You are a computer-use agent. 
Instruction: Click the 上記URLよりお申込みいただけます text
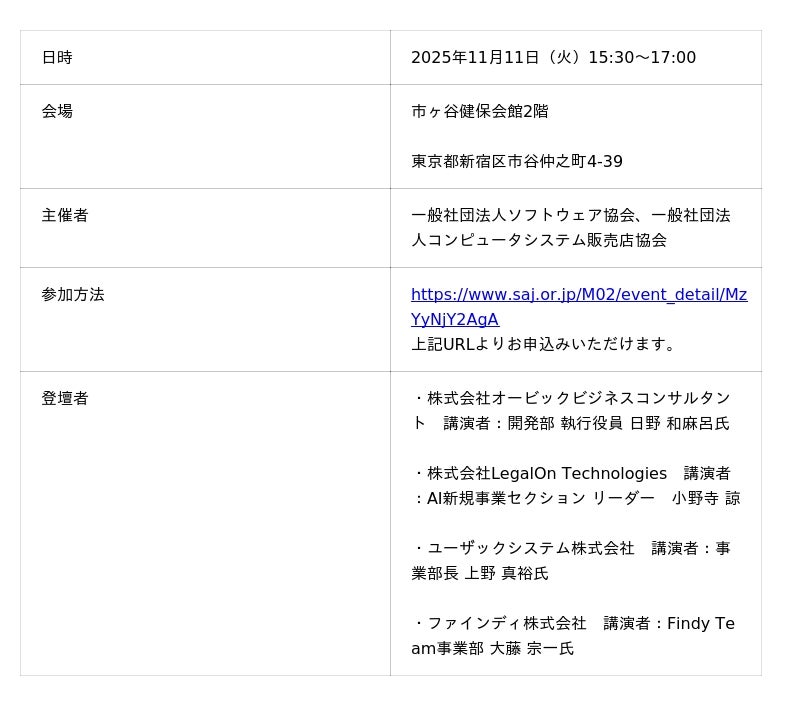click(544, 344)
